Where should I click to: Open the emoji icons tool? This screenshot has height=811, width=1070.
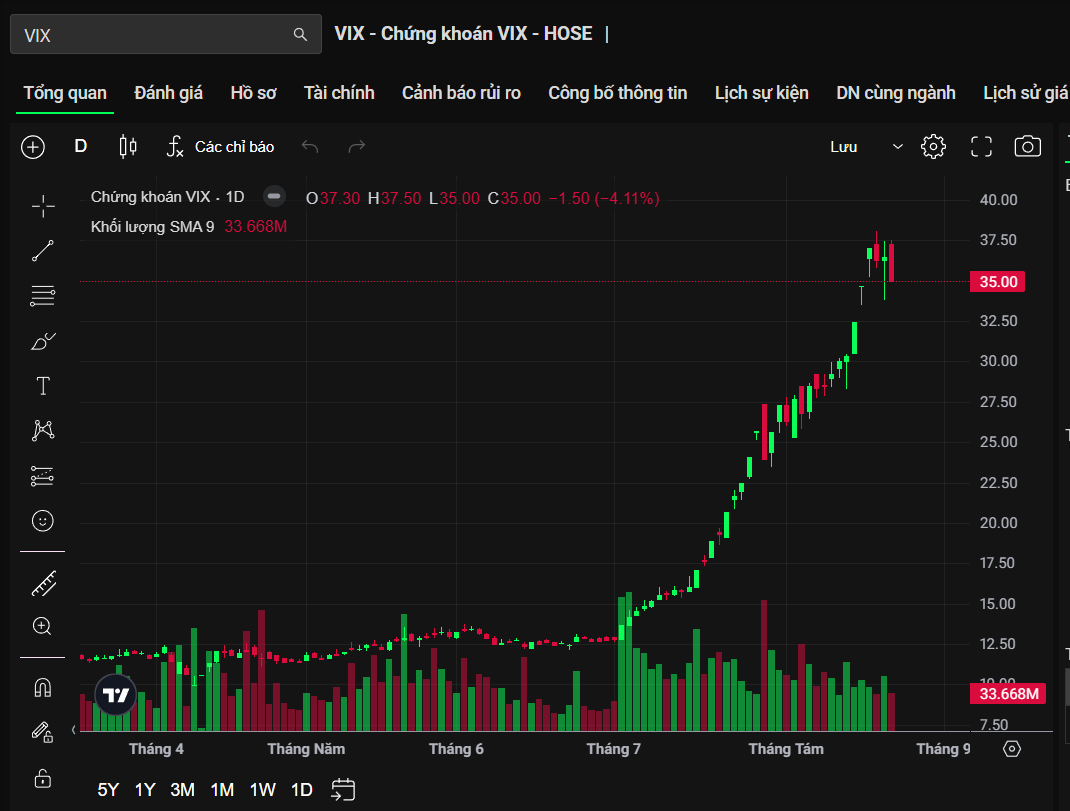[43, 521]
